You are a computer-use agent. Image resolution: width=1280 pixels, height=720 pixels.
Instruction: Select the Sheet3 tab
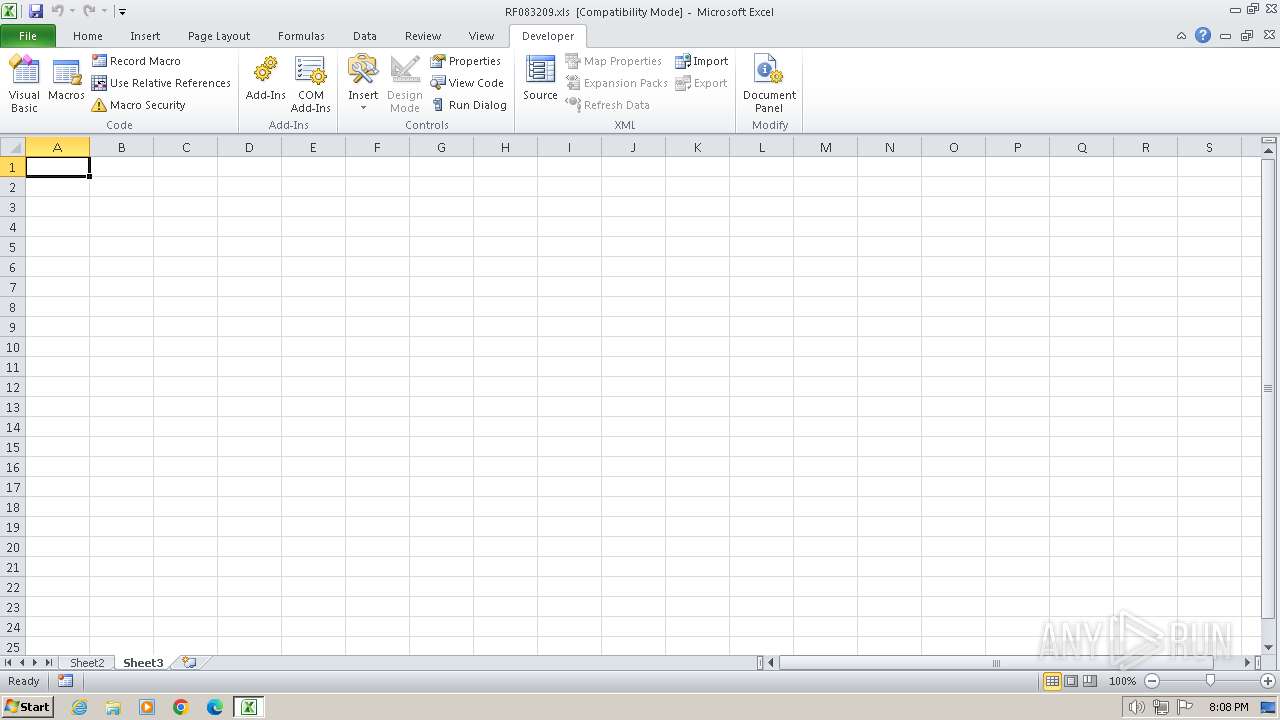143,663
